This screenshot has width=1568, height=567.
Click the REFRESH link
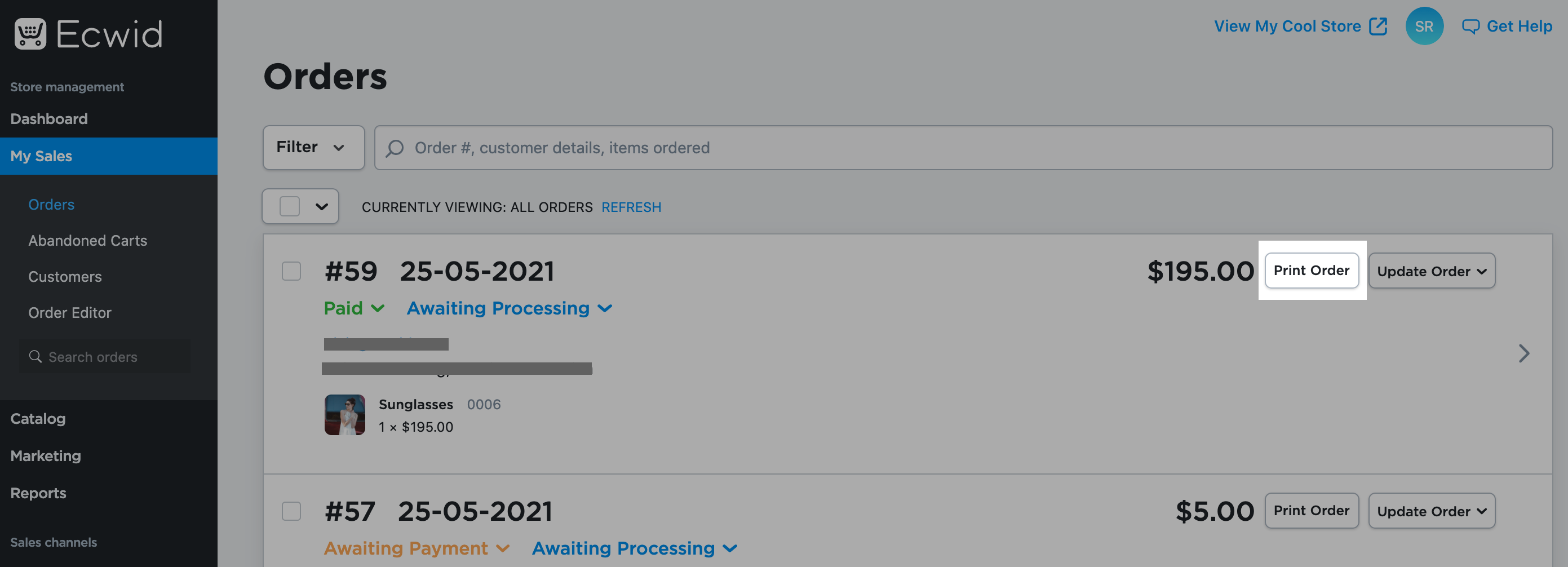click(x=631, y=207)
